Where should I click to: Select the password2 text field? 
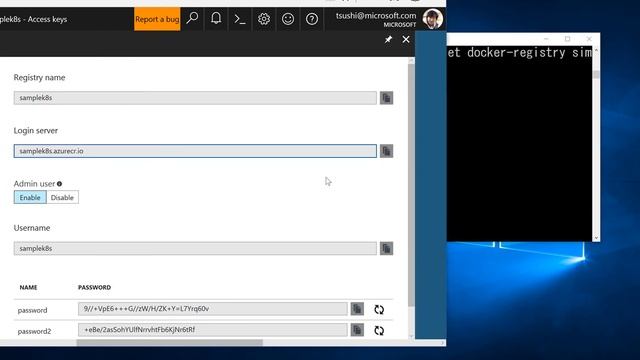[213, 330]
